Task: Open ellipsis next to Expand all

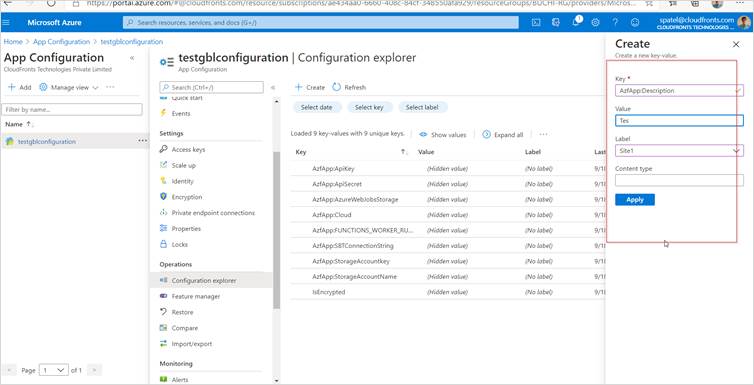Action: tap(543, 135)
